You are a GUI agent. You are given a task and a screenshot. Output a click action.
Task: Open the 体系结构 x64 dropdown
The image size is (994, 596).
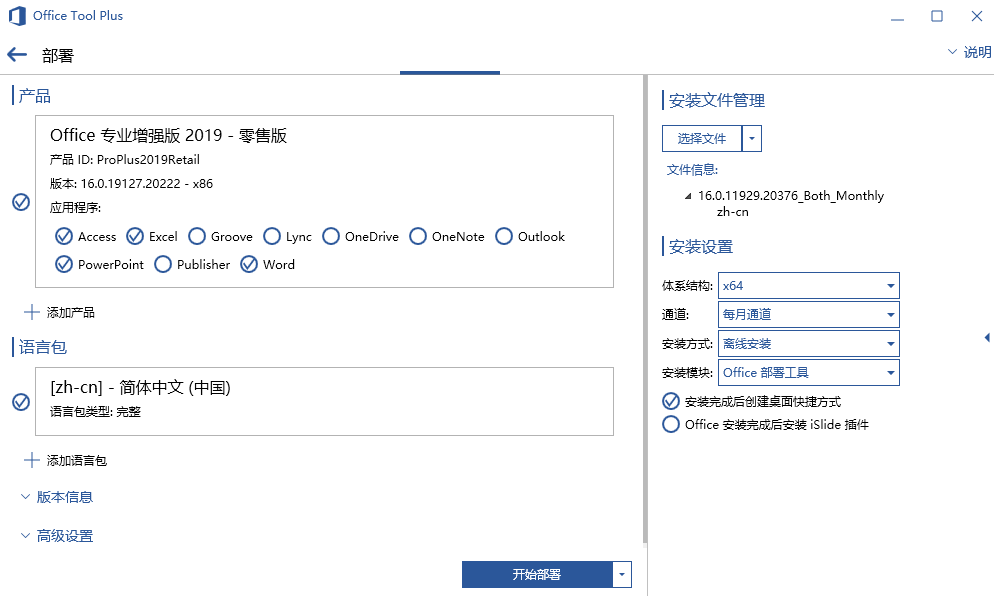pyautogui.click(x=808, y=286)
